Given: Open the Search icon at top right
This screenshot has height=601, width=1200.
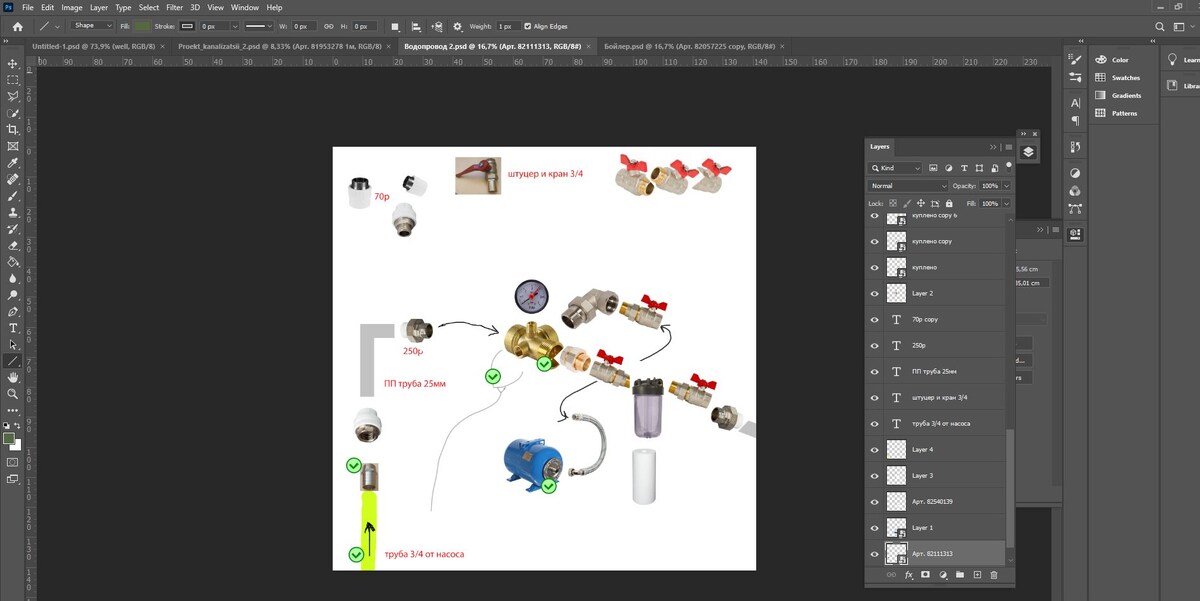Looking at the screenshot, I should point(1158,26).
